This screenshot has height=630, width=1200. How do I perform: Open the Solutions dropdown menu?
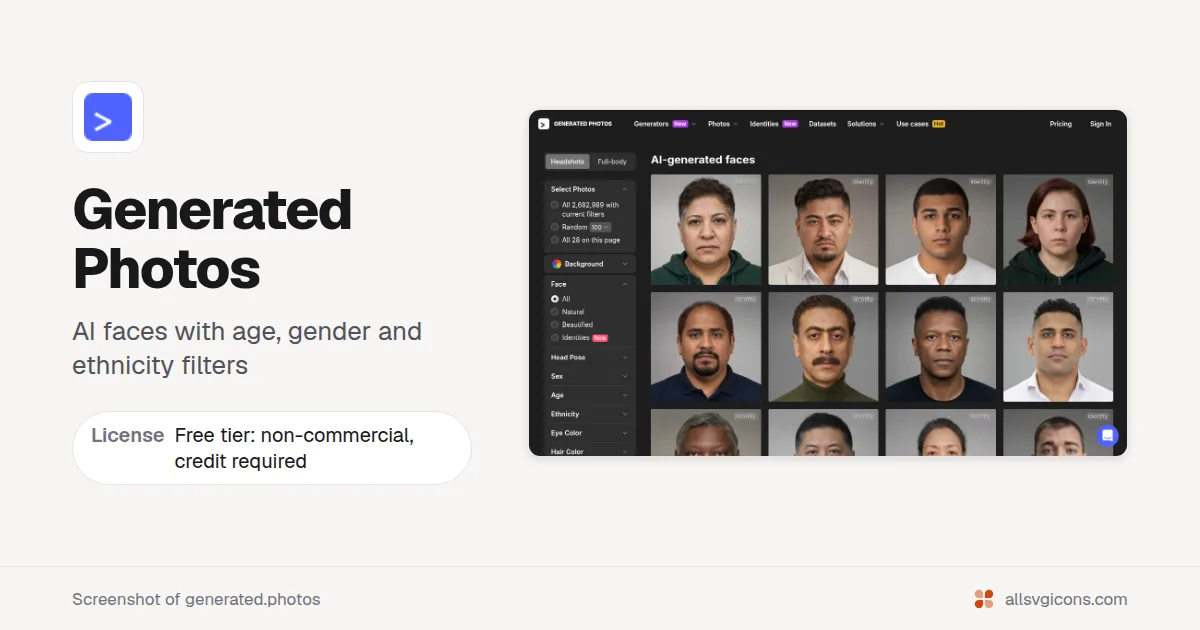click(x=865, y=124)
